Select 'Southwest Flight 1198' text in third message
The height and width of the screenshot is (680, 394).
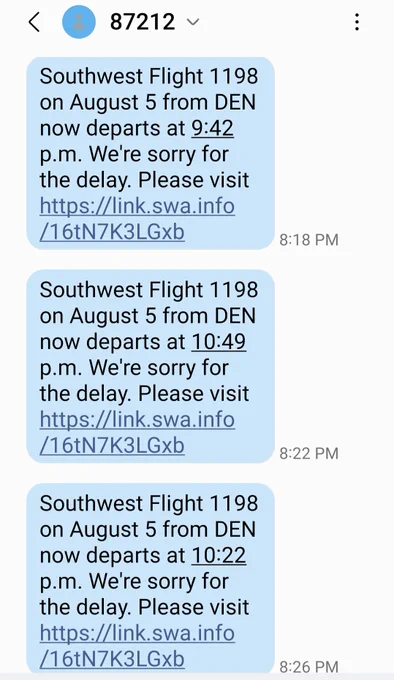tap(149, 504)
